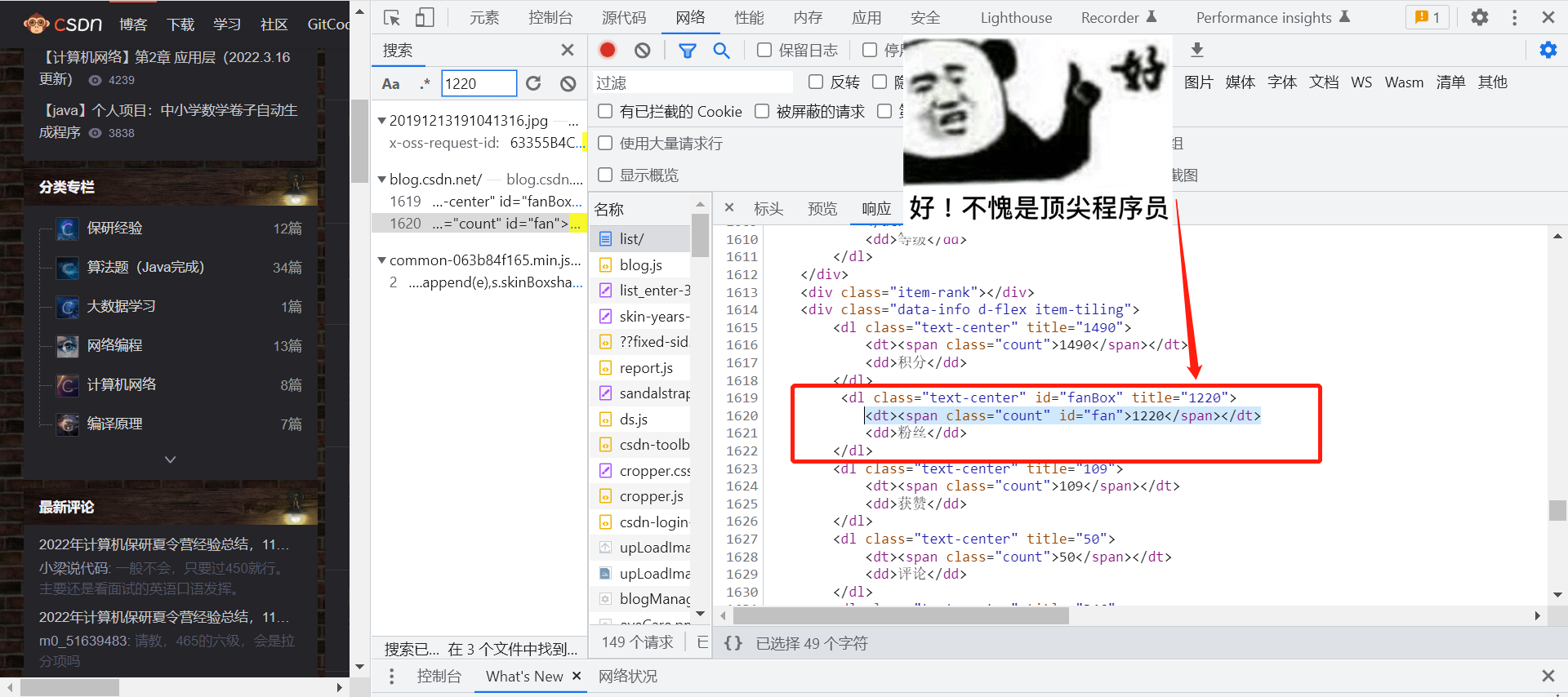This screenshot has height=697, width=1568.
Task: Click the CSDN logo
Action: tap(63, 24)
